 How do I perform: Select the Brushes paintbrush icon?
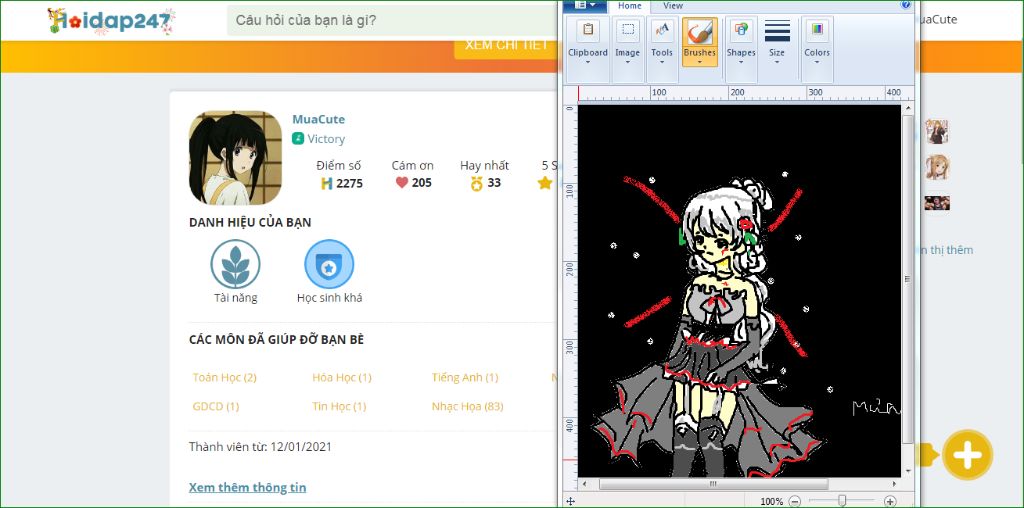(699, 31)
